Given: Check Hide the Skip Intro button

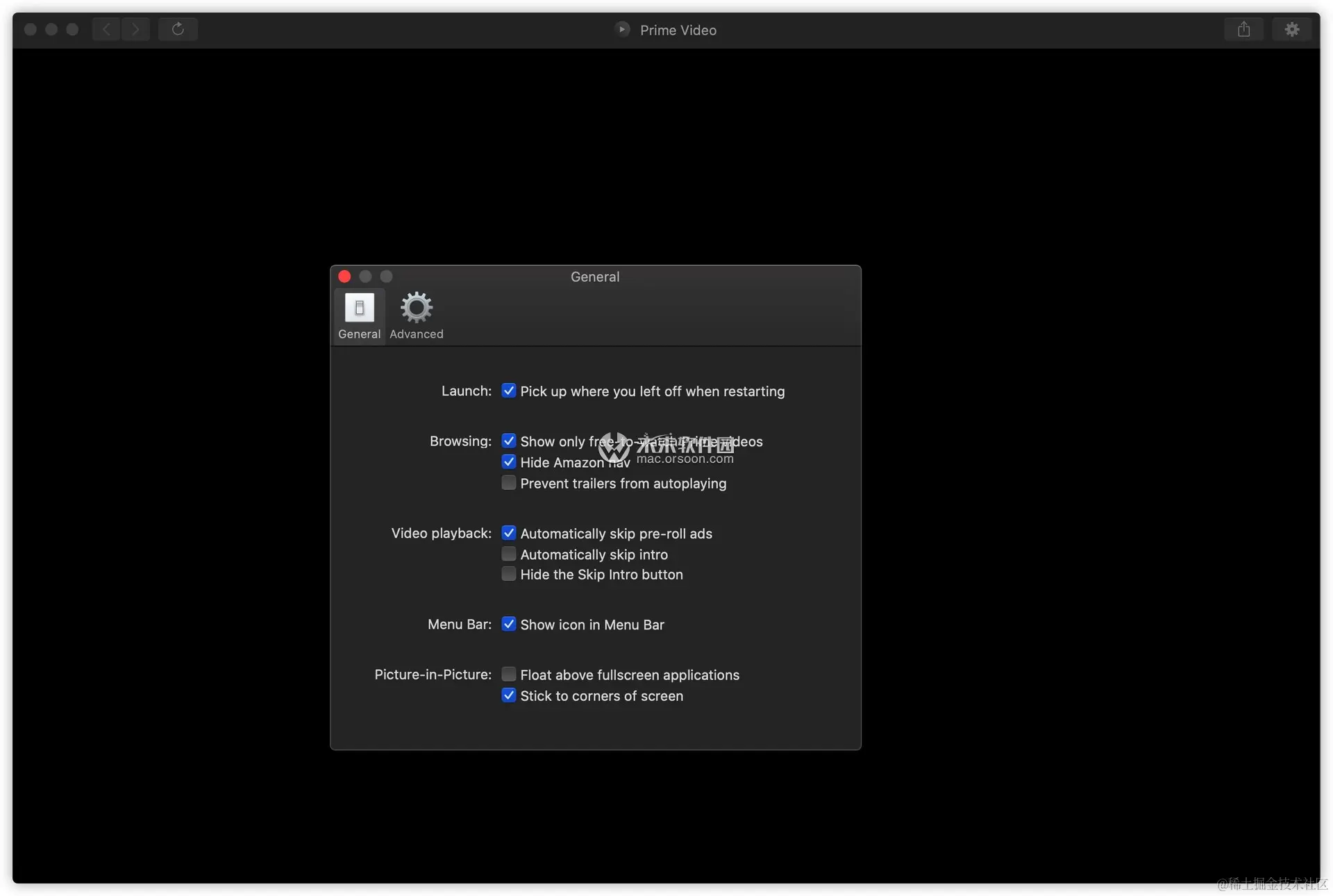Looking at the screenshot, I should [x=509, y=574].
